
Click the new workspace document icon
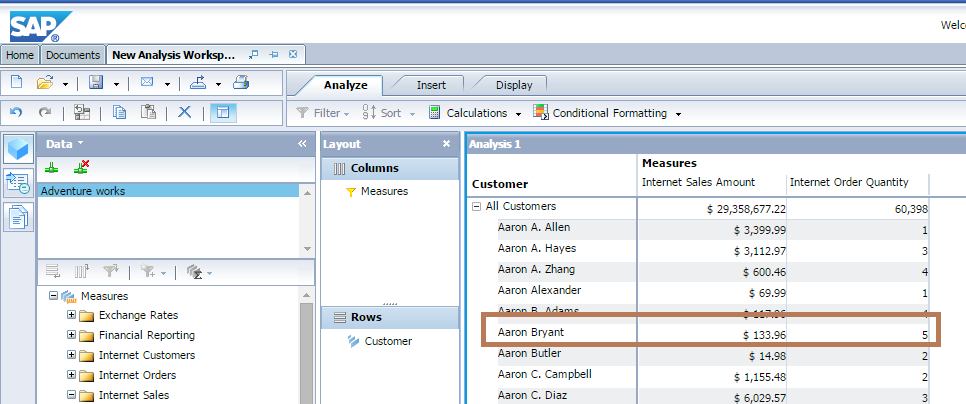[x=17, y=83]
